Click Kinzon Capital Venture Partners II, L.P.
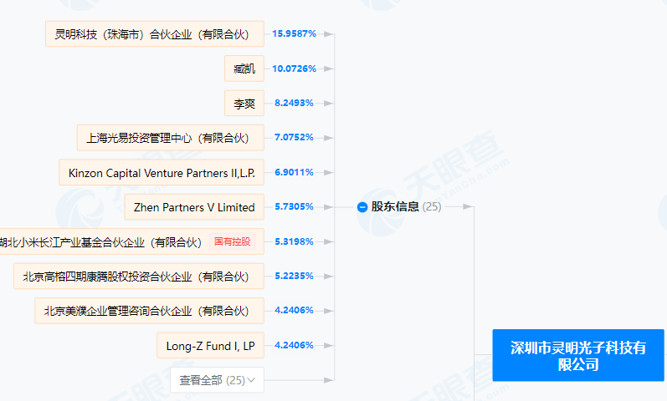The width and height of the screenshot is (667, 401). tap(161, 173)
